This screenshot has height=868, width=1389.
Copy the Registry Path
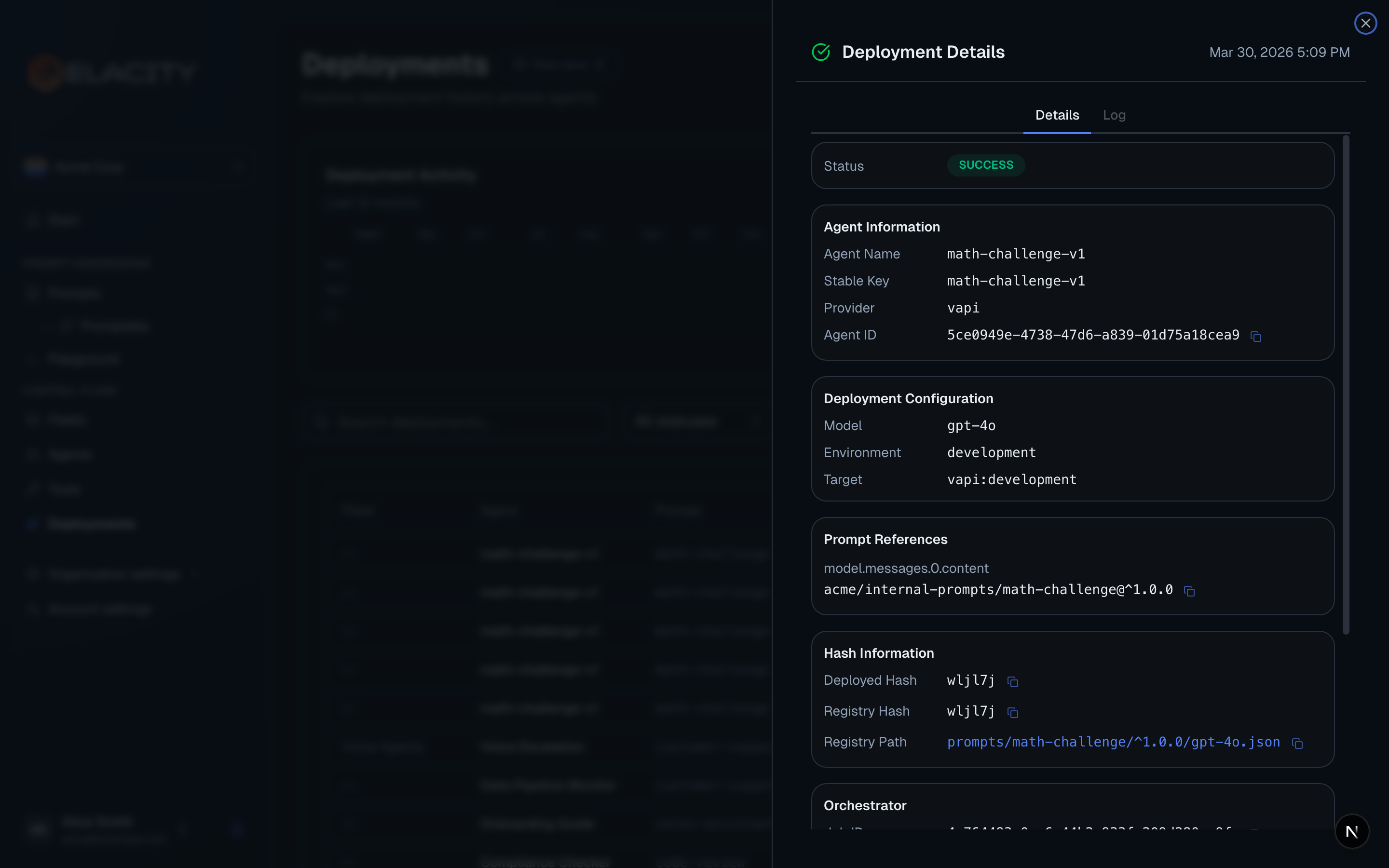1297,744
